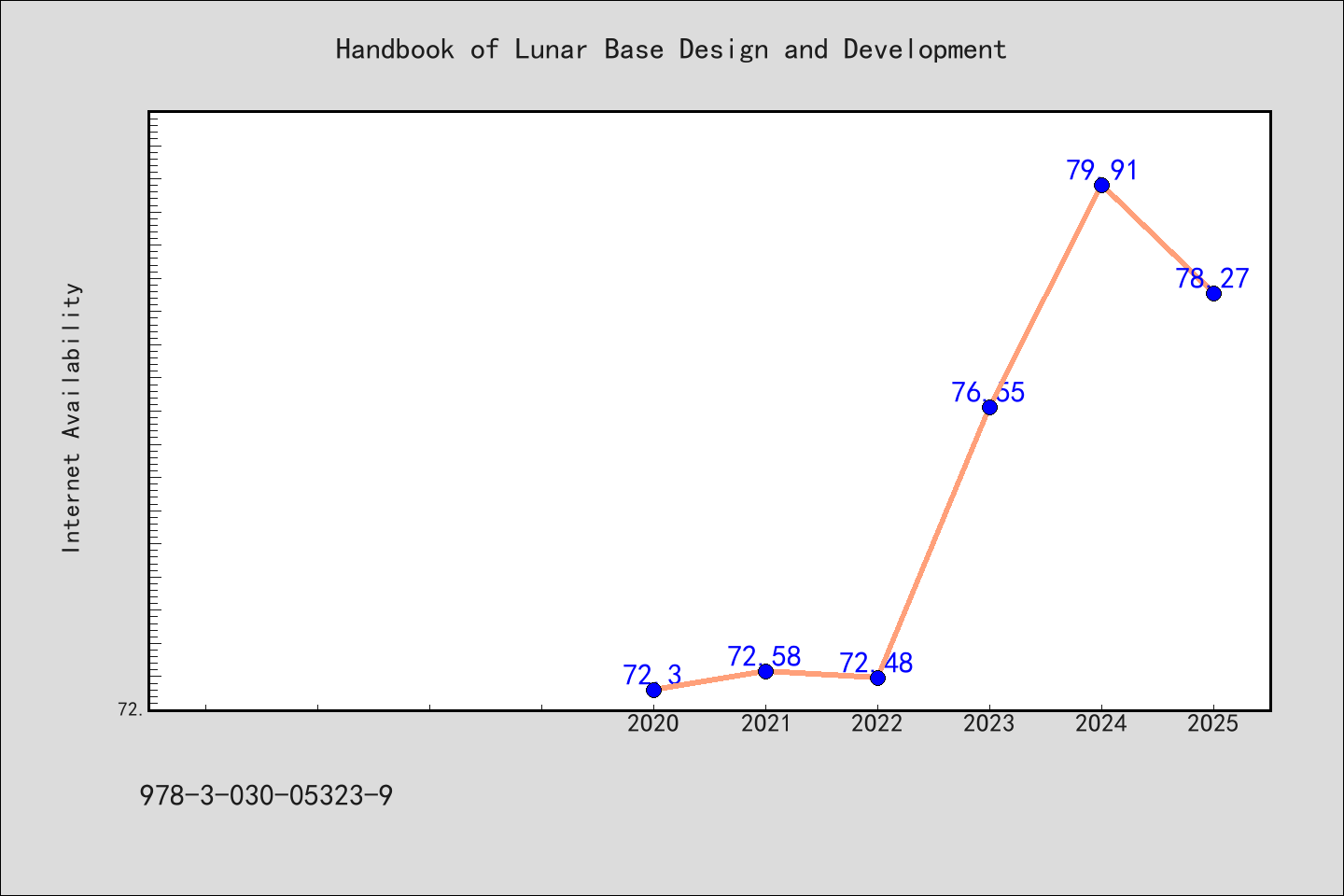Click the 72.48 value label
Image resolution: width=1344 pixels, height=896 pixels.
(x=876, y=663)
